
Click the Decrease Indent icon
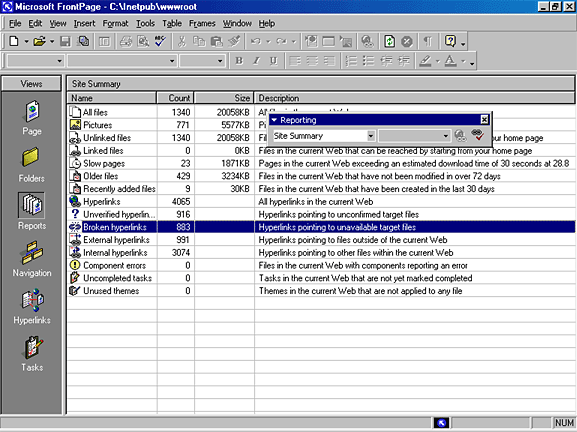pyautogui.click(x=386, y=61)
